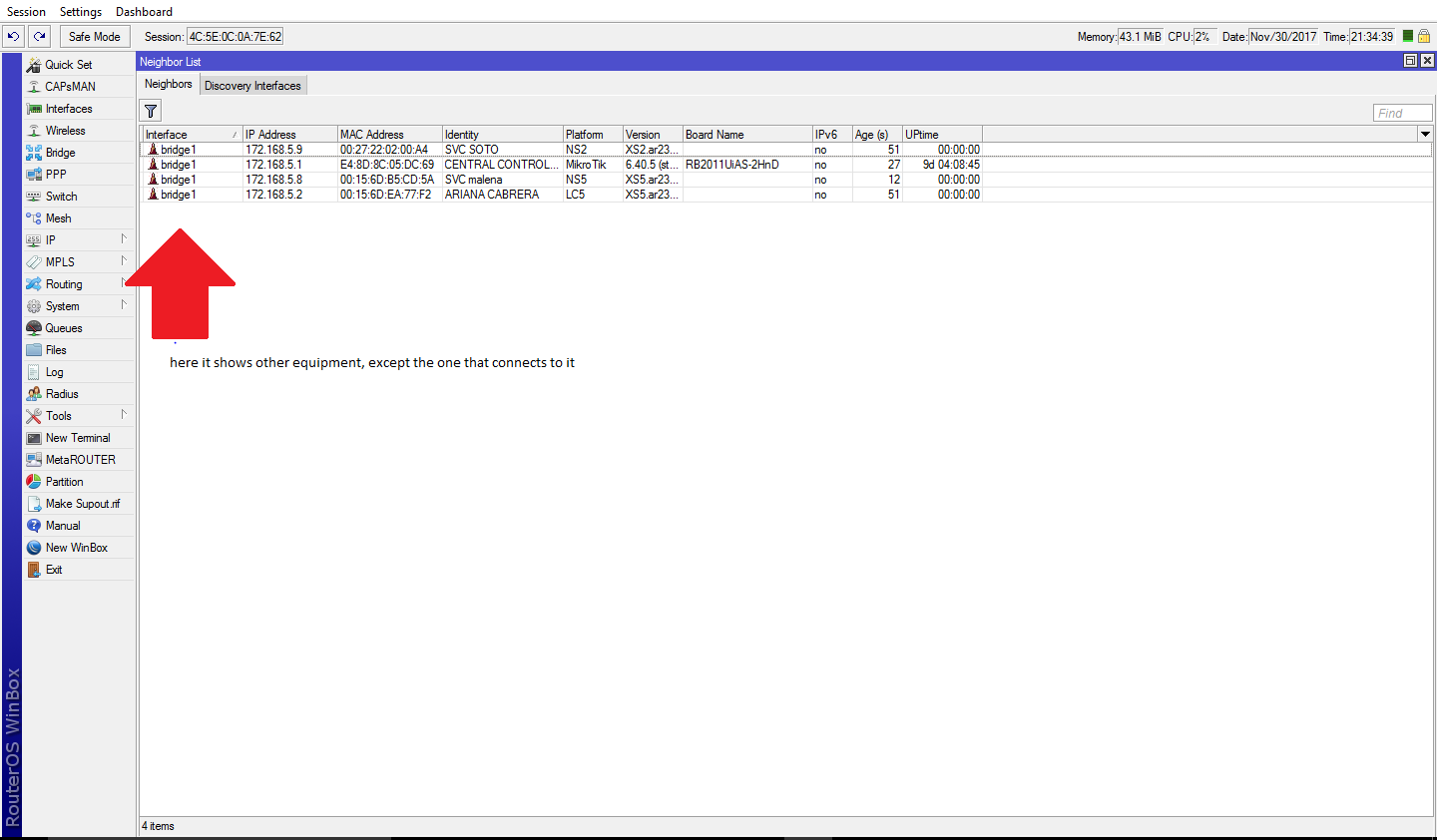The image size is (1437, 840).
Task: Close the Neighbor List window
Action: click(x=1427, y=61)
